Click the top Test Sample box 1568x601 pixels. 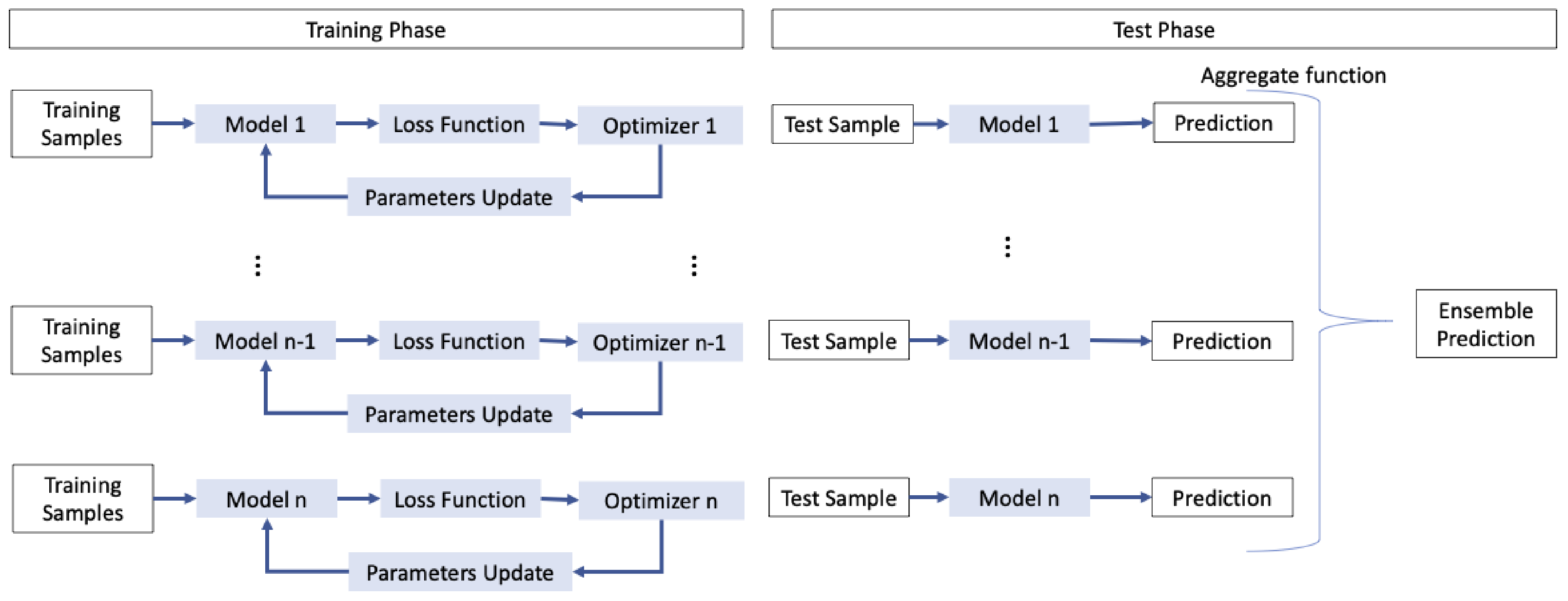[x=842, y=124]
